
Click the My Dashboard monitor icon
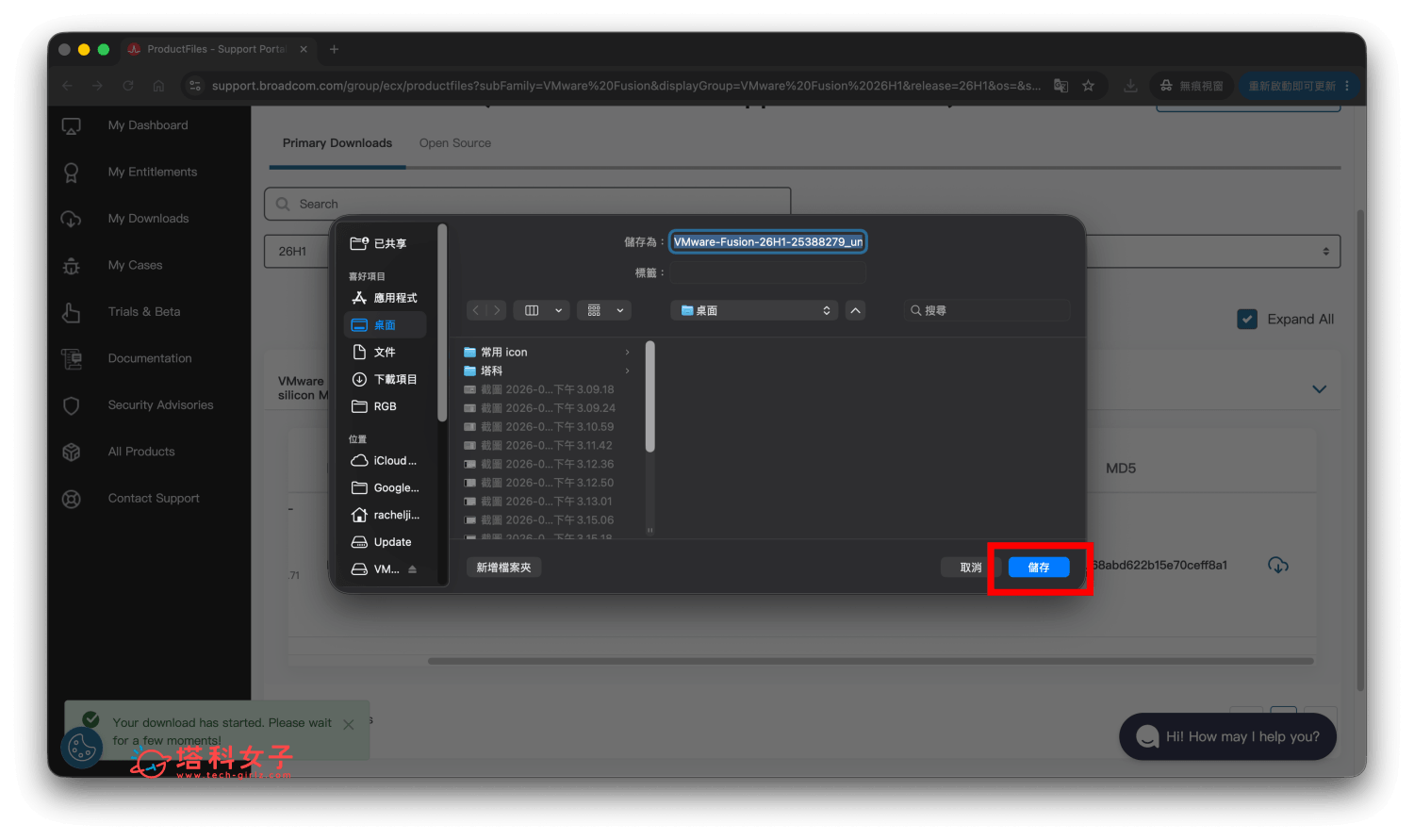(72, 125)
